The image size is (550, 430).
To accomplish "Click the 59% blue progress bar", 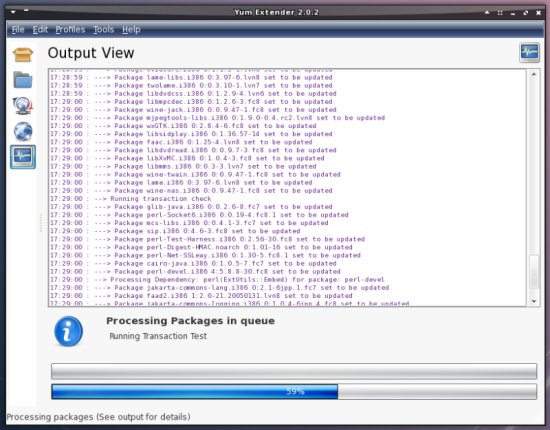I will tap(294, 391).
